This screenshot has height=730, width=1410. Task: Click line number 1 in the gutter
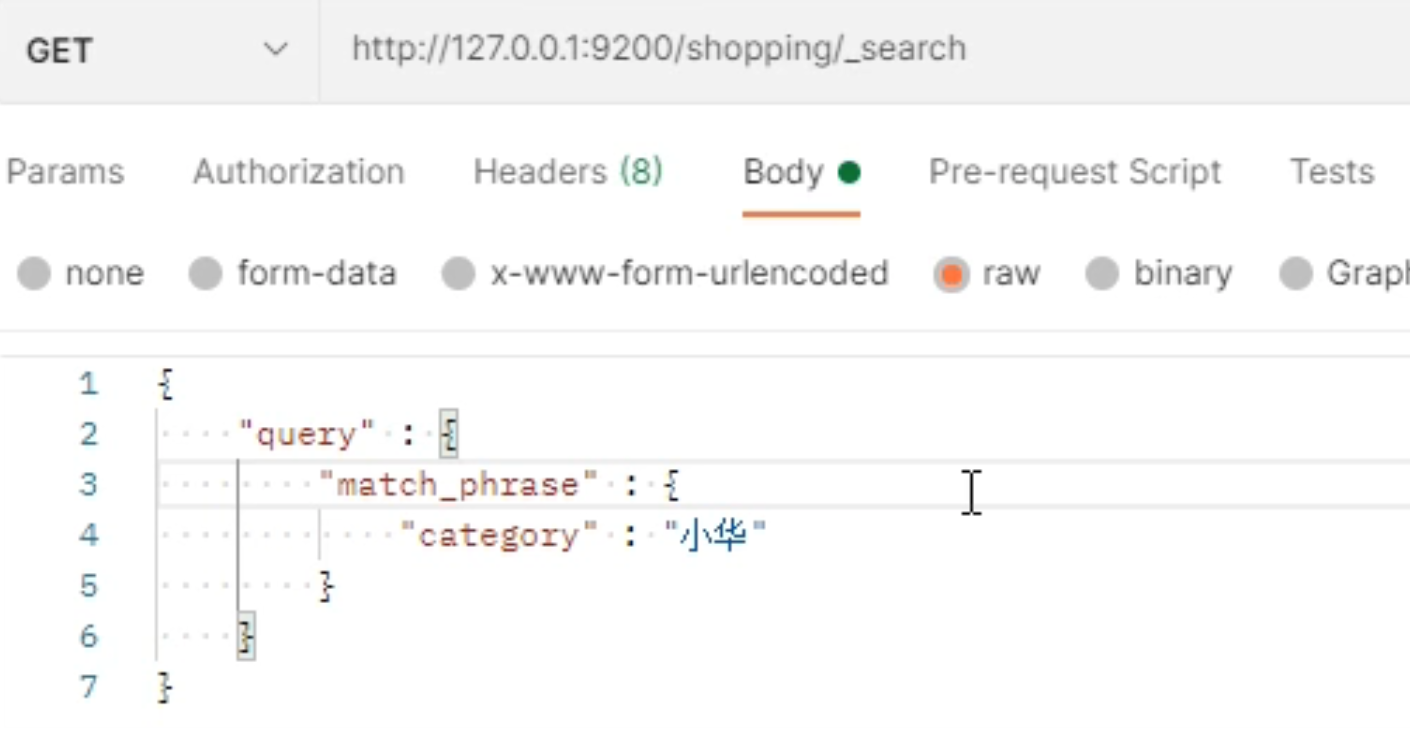(89, 384)
